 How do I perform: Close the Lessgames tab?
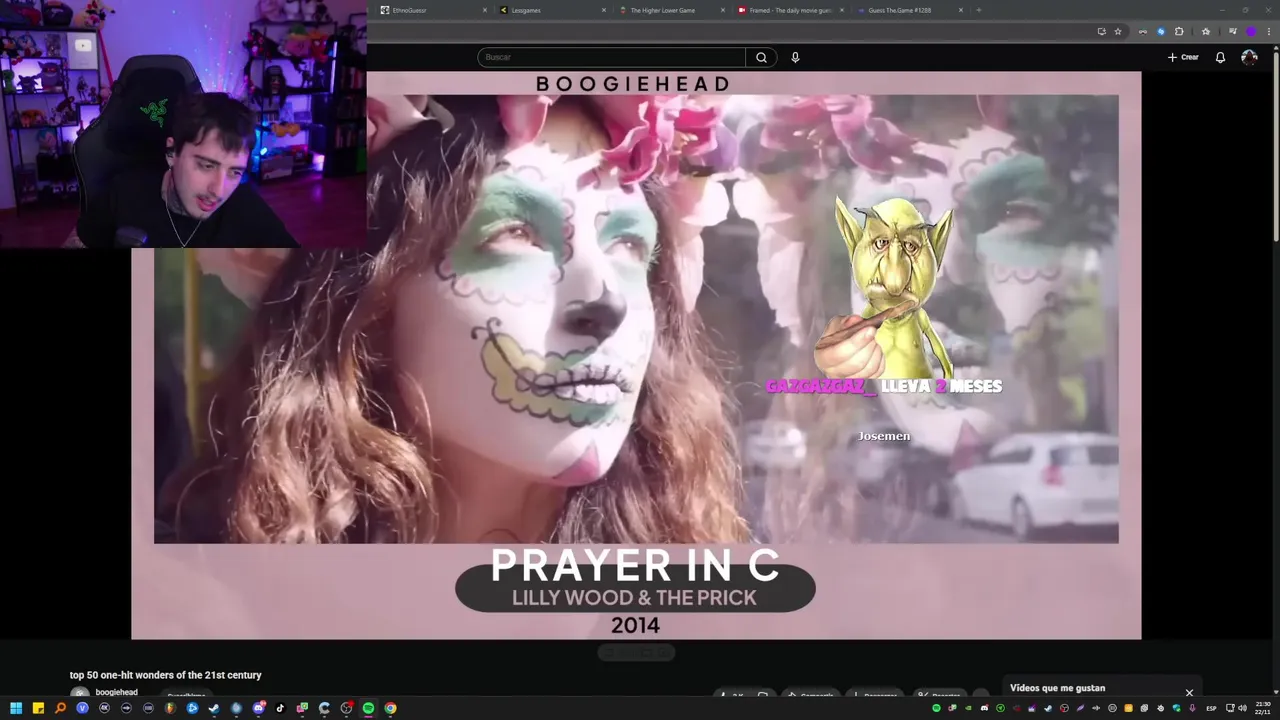point(604,10)
